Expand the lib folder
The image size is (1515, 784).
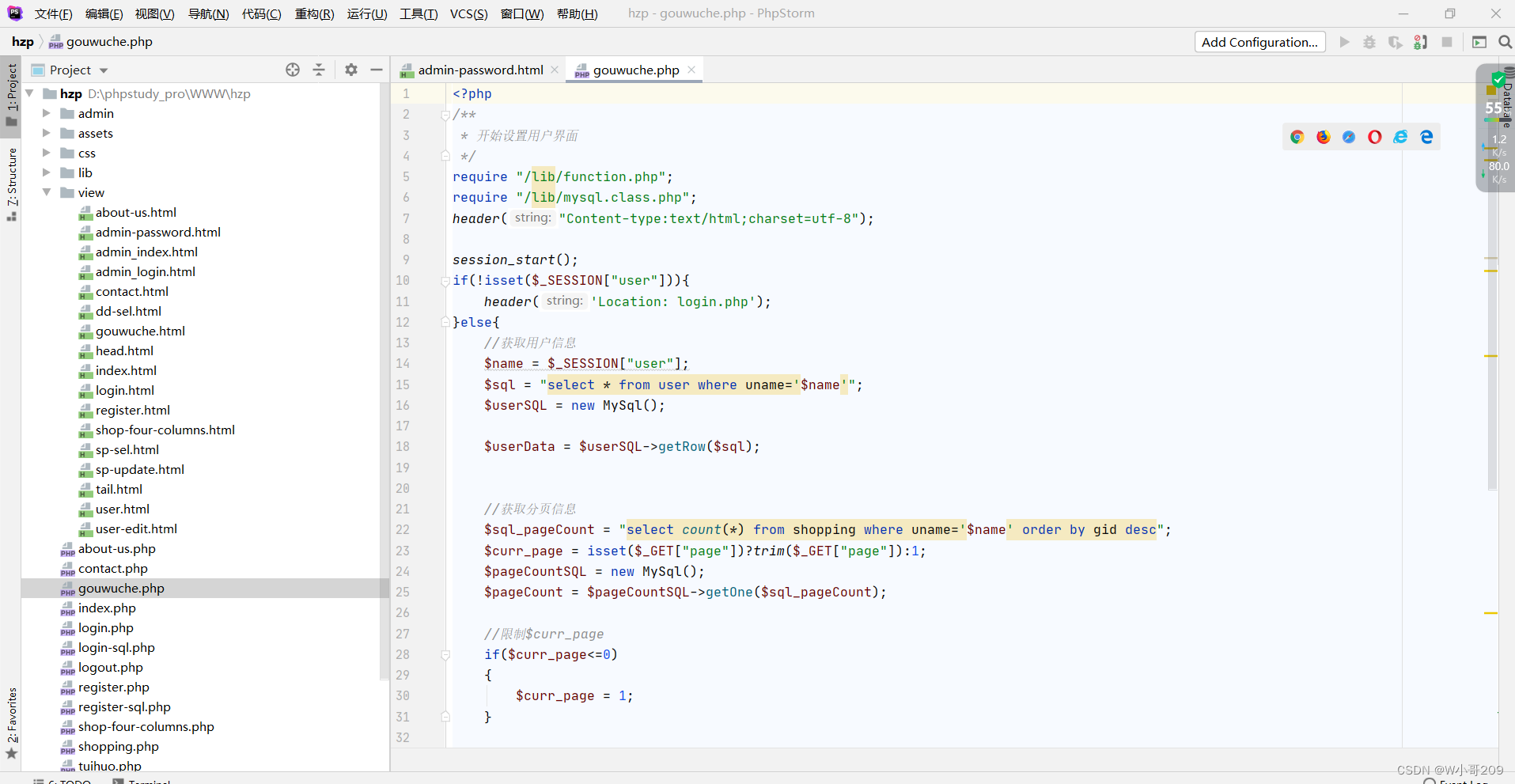pyautogui.click(x=47, y=172)
